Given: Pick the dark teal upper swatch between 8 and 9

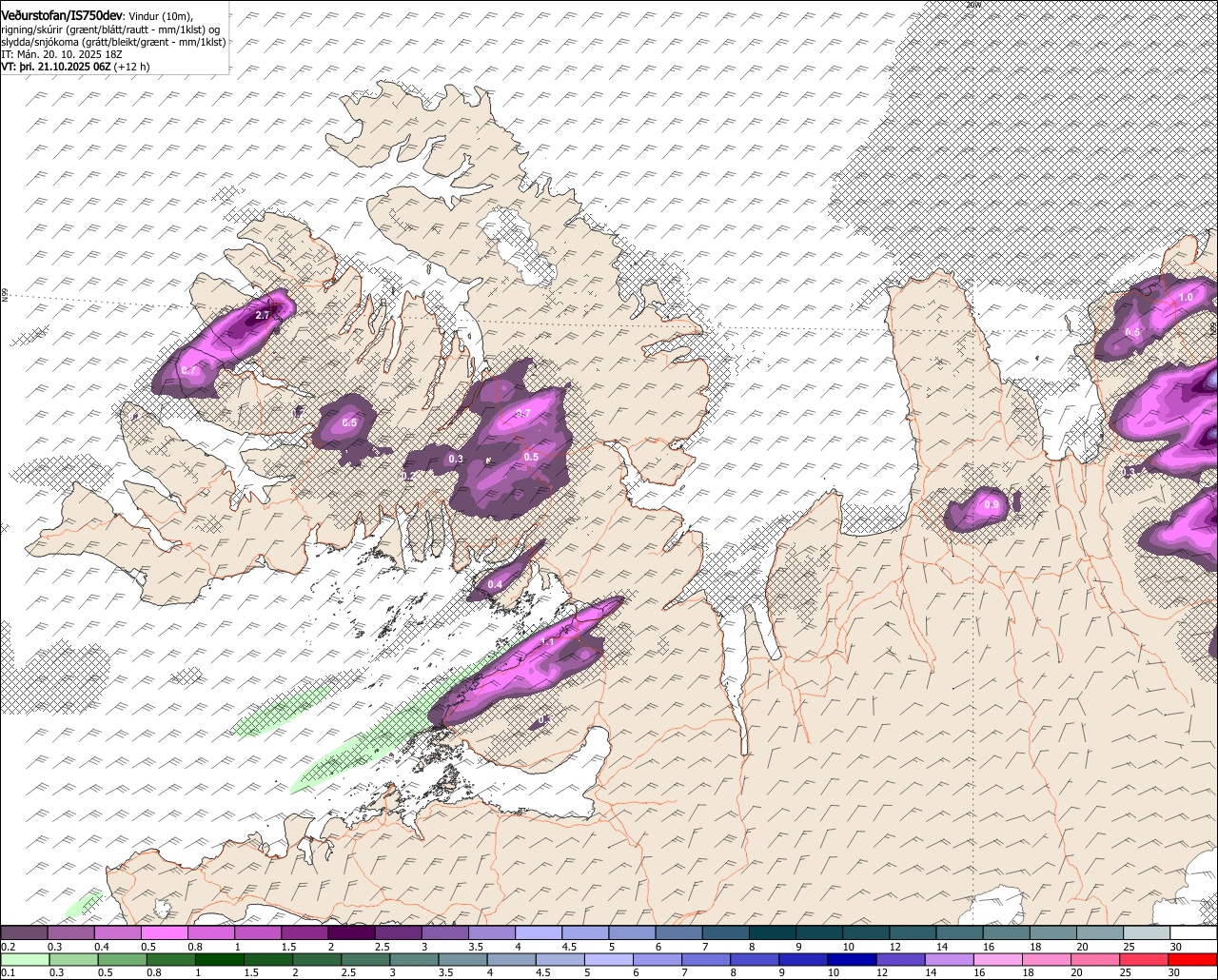Looking at the screenshot, I should (773, 933).
